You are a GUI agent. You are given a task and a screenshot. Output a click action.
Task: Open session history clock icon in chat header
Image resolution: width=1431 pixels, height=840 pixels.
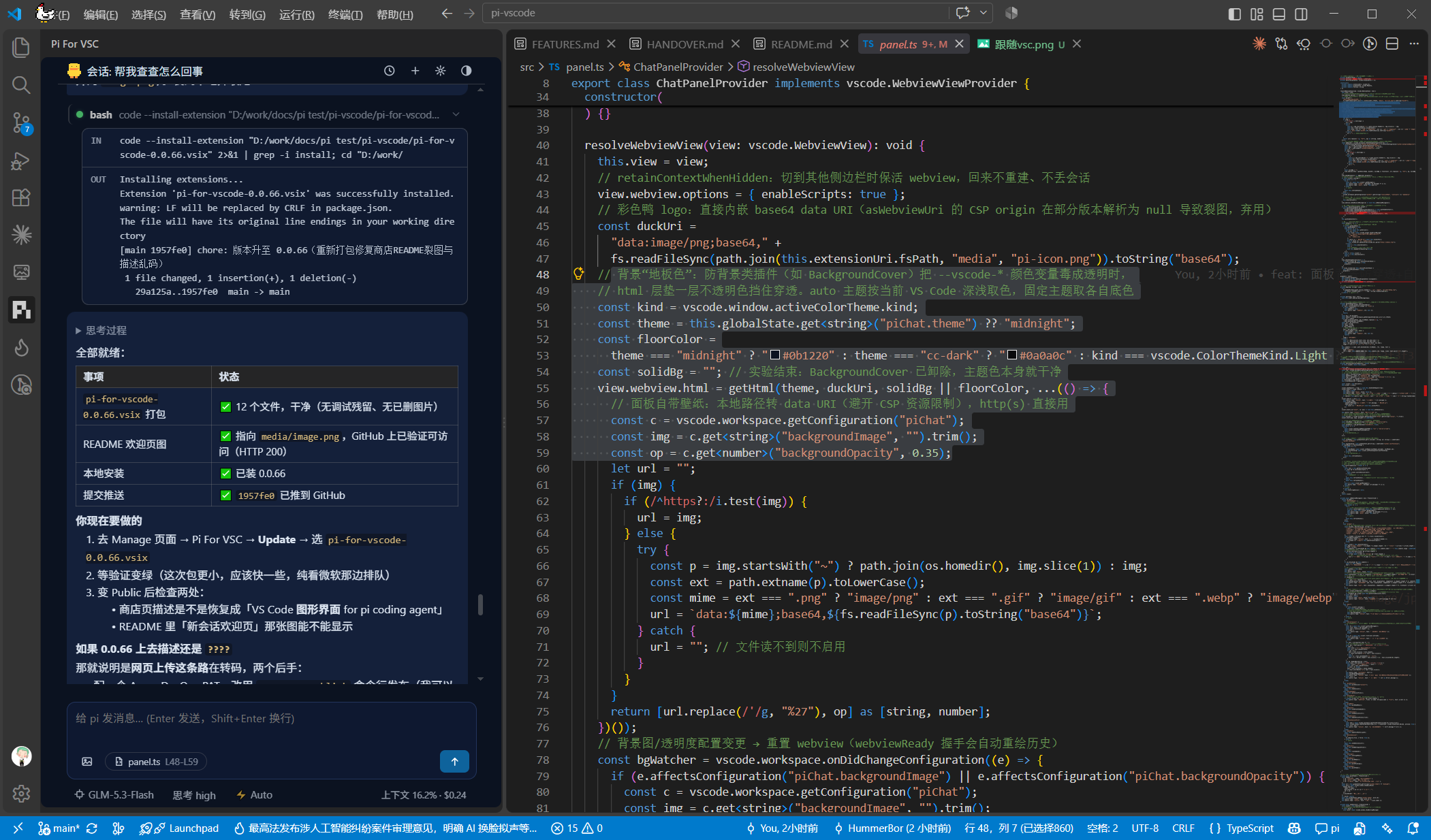point(390,71)
